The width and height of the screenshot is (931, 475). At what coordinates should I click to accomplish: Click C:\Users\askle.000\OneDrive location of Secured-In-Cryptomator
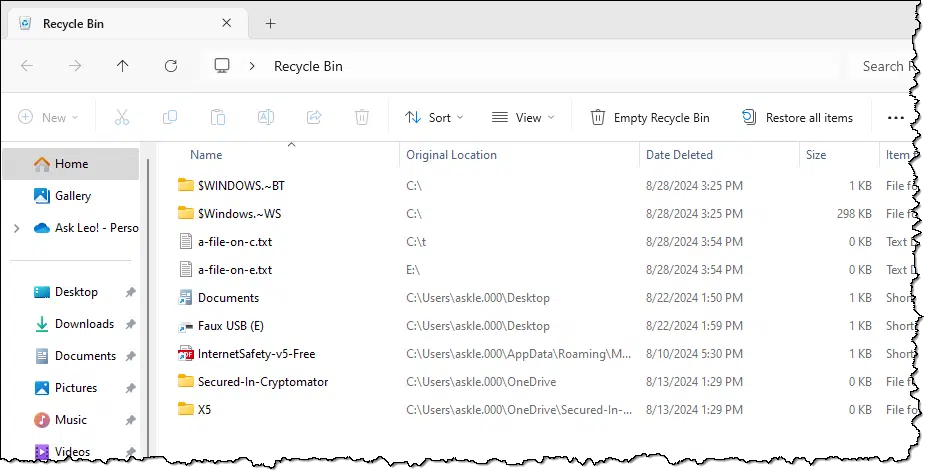pos(481,382)
